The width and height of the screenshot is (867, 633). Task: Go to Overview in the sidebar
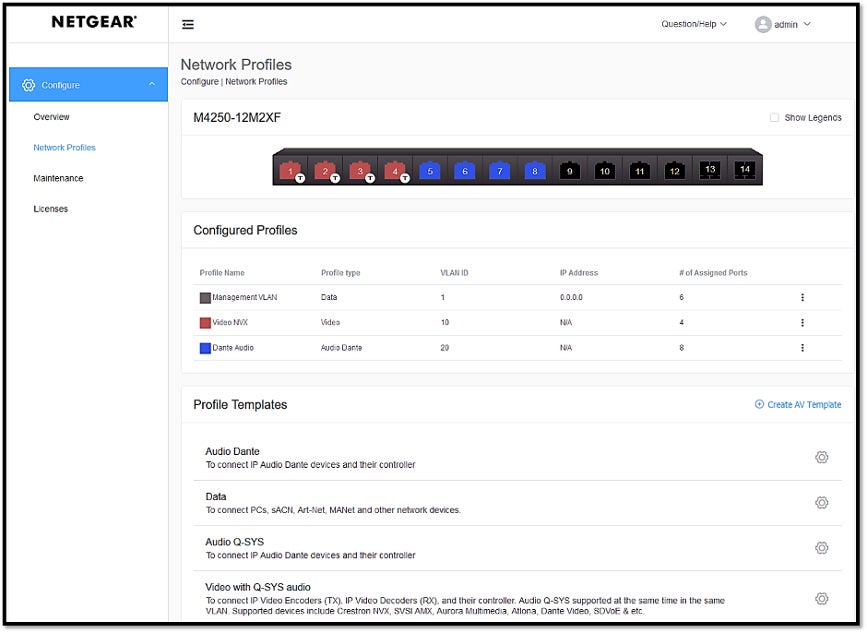[x=51, y=117]
